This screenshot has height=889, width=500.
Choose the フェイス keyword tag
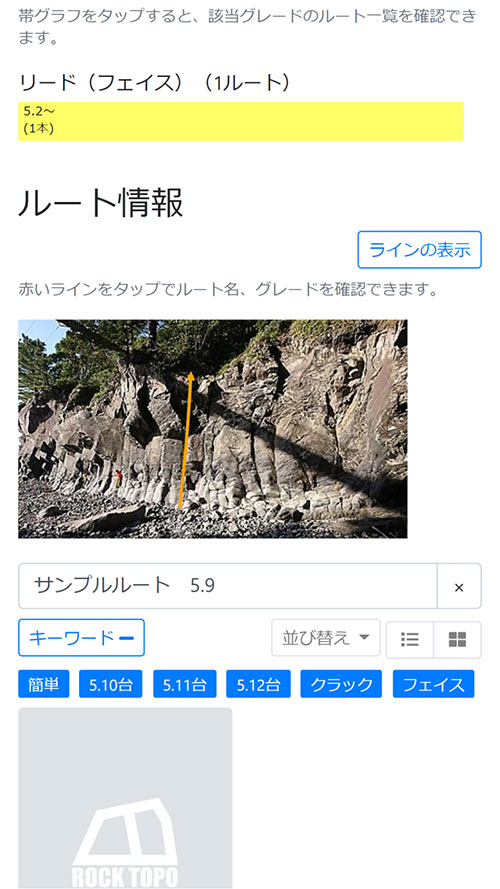pos(434,684)
